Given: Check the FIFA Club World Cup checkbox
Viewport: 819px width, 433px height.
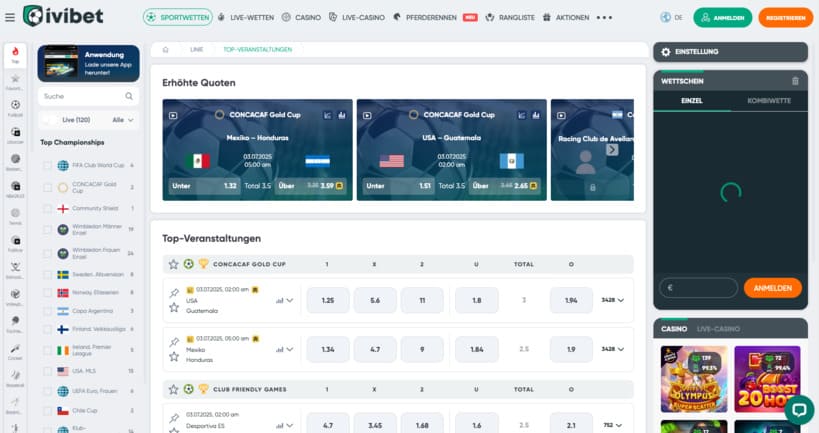Looking at the screenshot, I should [x=48, y=166].
